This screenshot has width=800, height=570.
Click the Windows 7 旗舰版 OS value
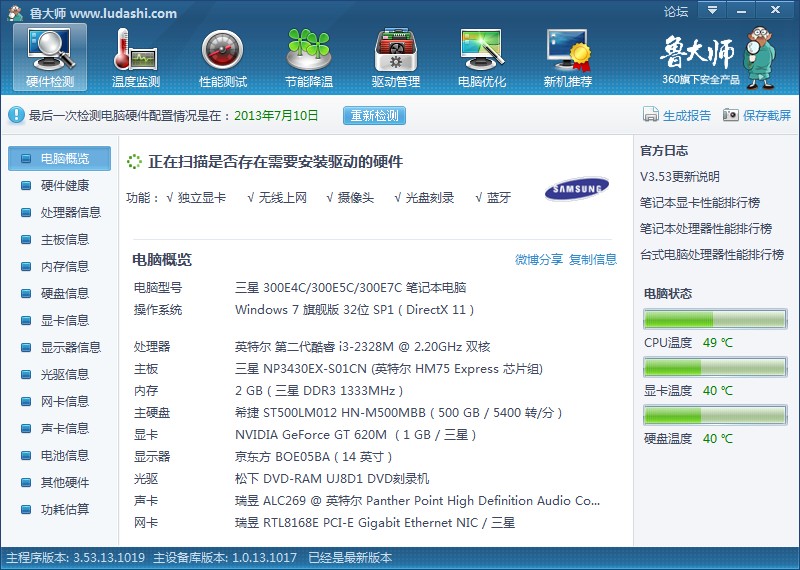tap(355, 310)
